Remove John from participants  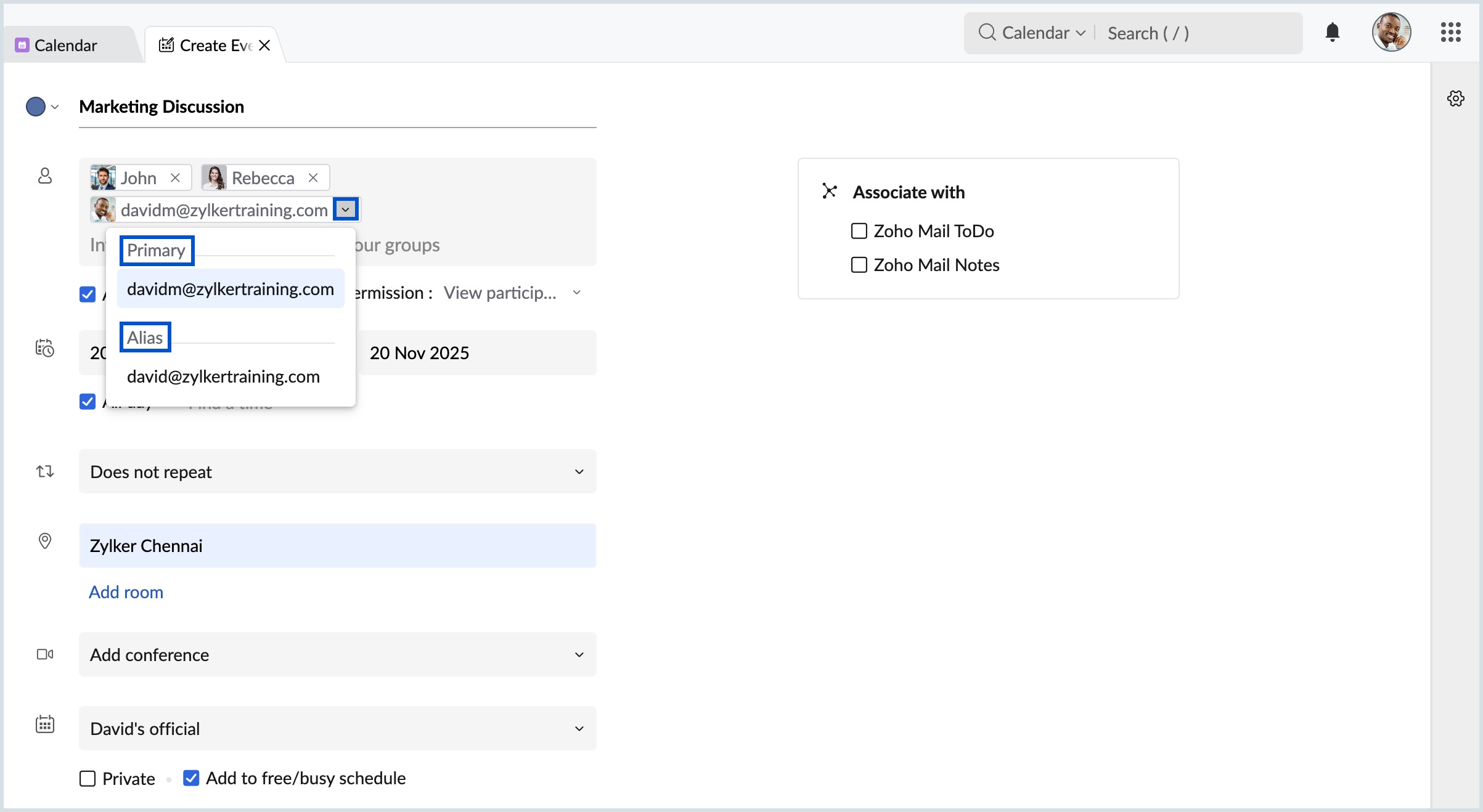click(x=175, y=178)
